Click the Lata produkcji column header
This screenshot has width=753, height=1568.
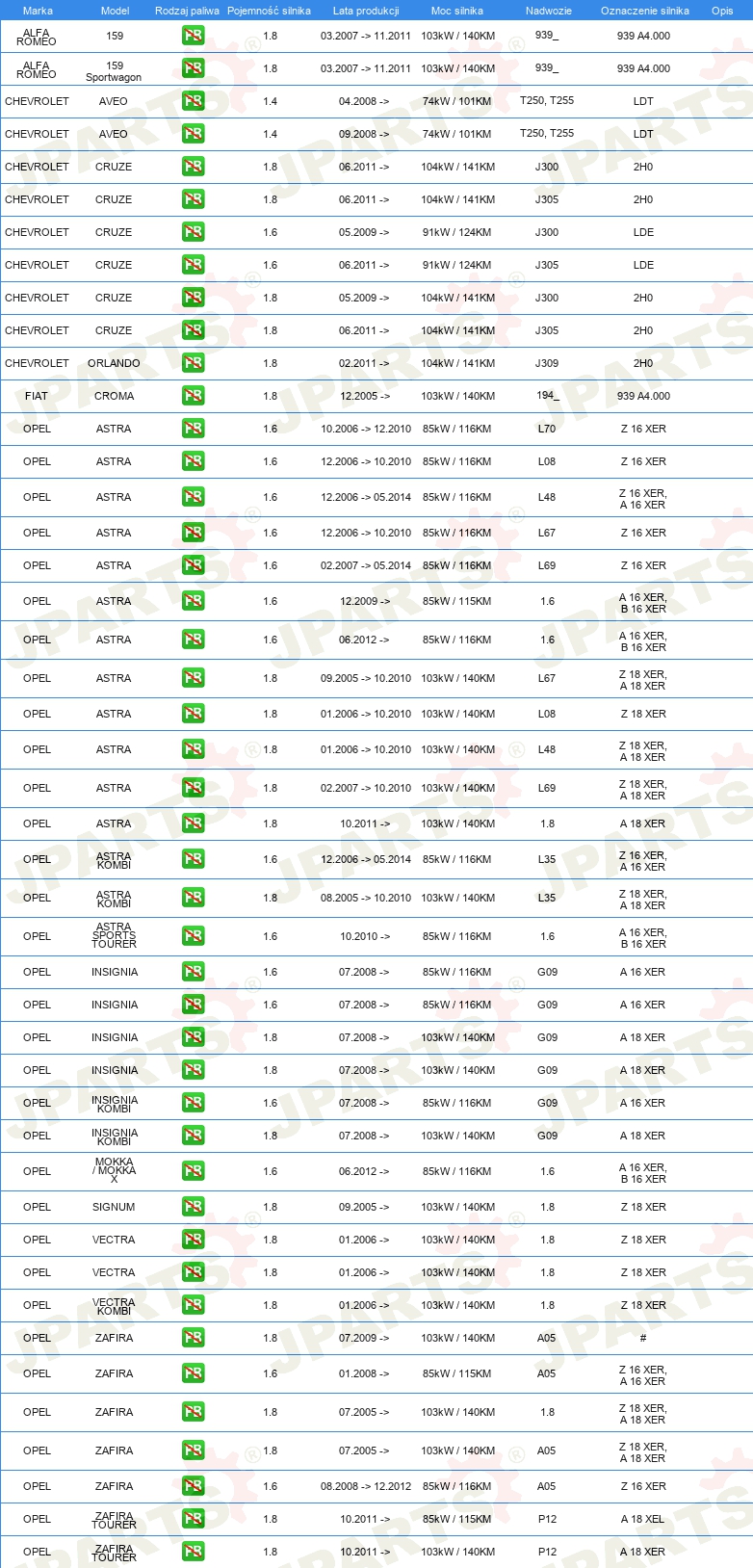[366, 11]
